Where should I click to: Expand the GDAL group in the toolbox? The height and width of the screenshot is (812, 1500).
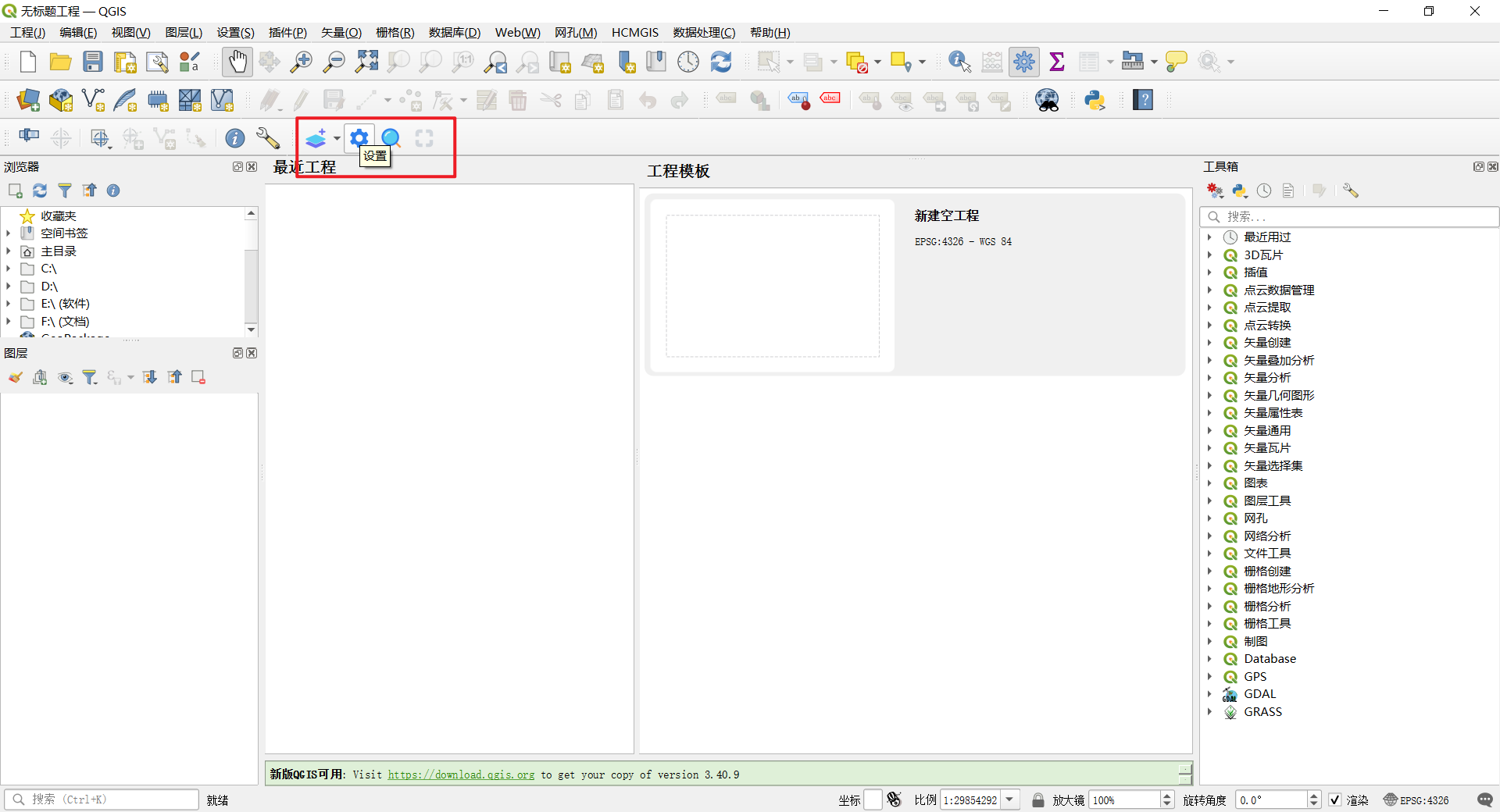point(1209,694)
